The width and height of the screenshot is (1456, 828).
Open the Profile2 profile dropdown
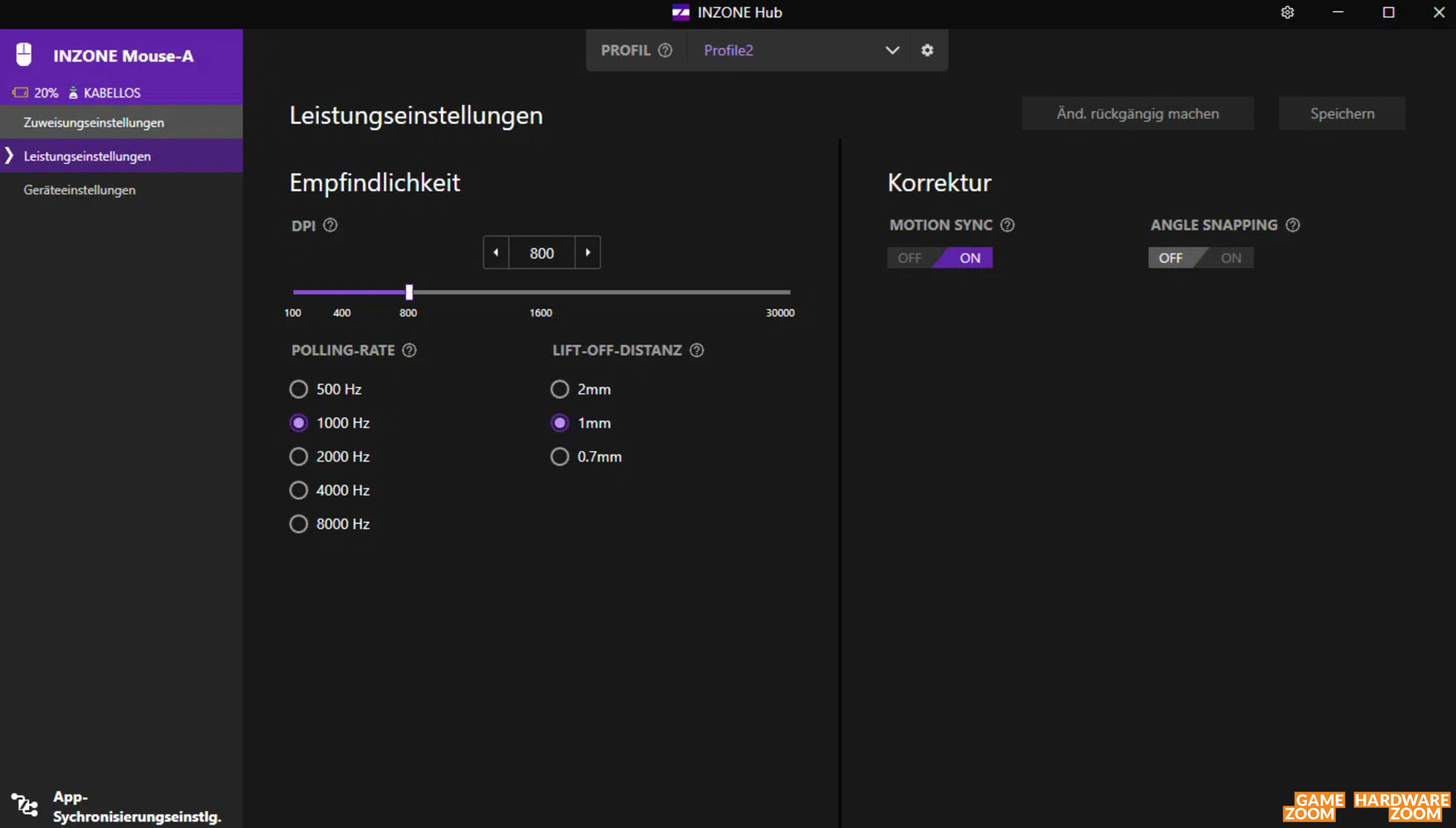[x=799, y=50]
